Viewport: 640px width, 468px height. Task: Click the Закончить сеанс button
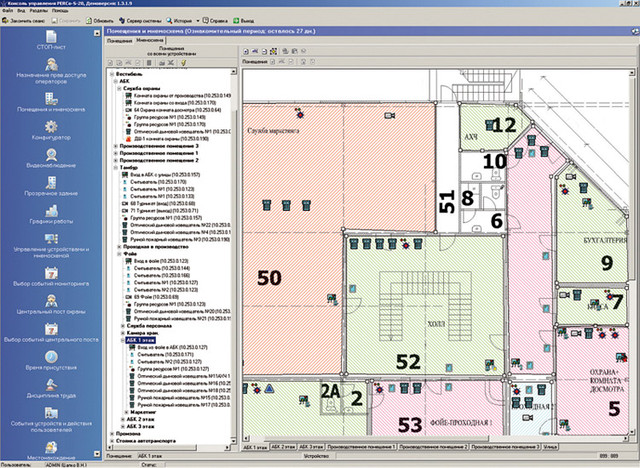[x=26, y=19]
